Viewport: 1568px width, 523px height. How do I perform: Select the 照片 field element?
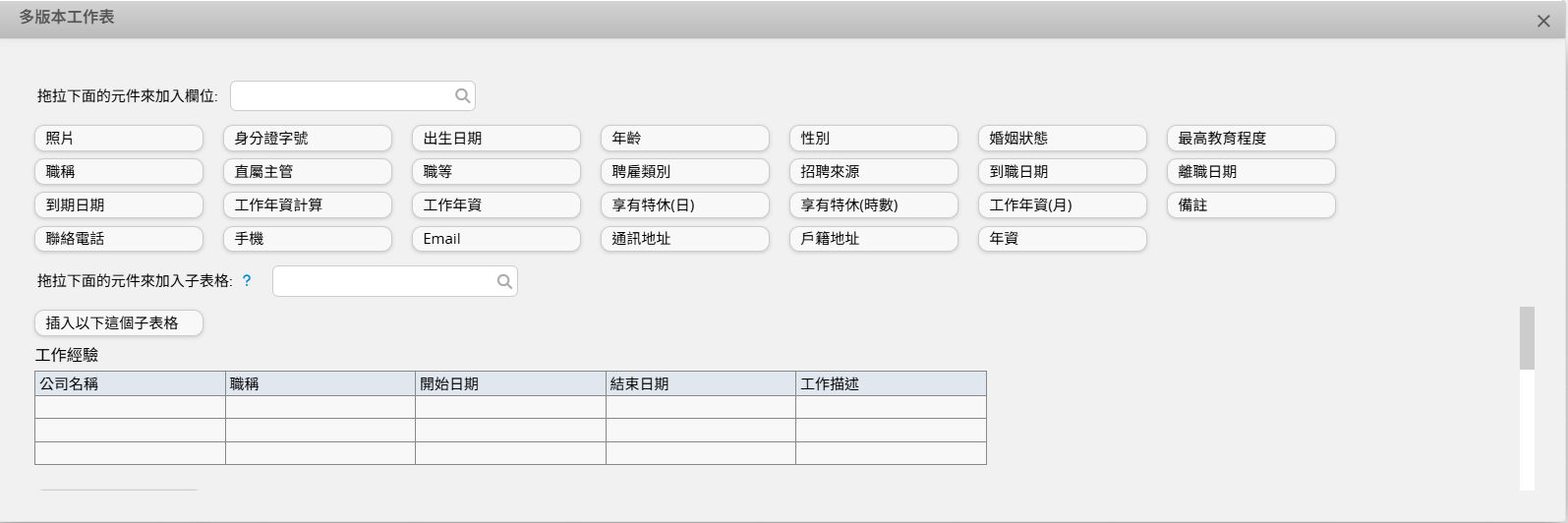pos(119,139)
